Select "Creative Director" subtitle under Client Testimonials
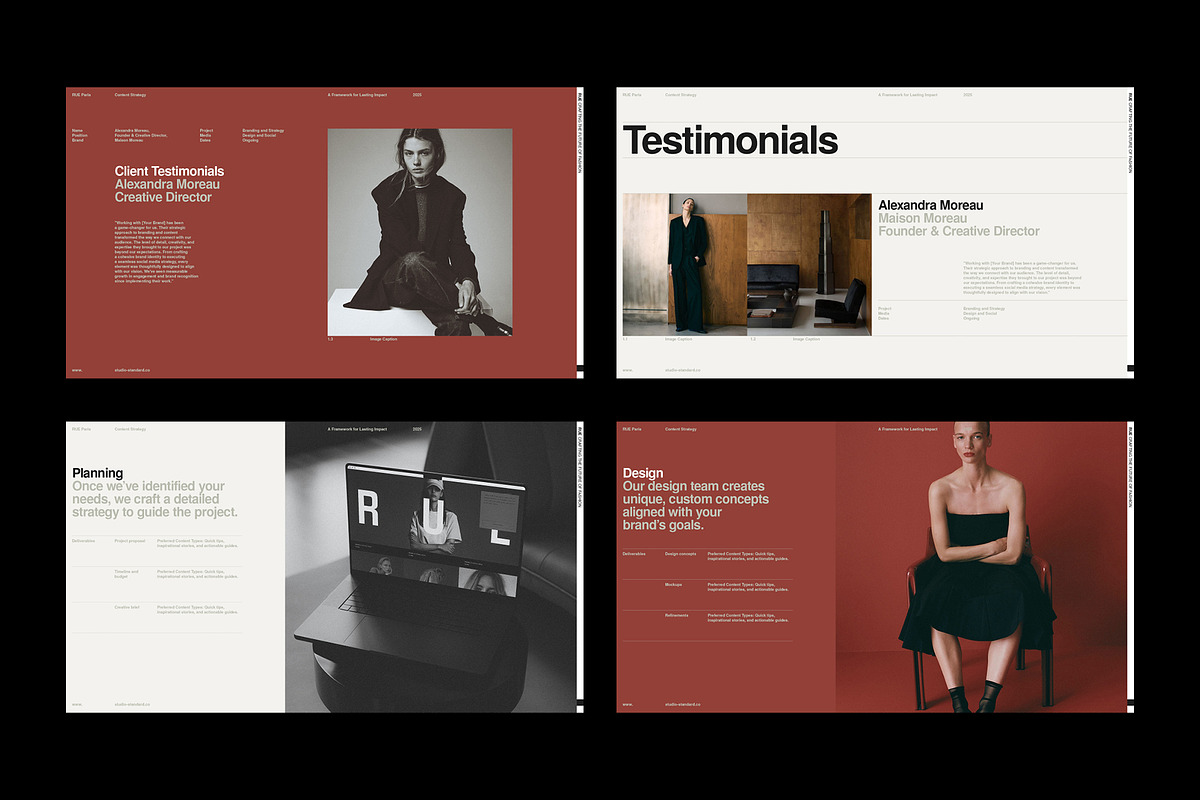Viewport: 1200px width, 800px height. [163, 198]
